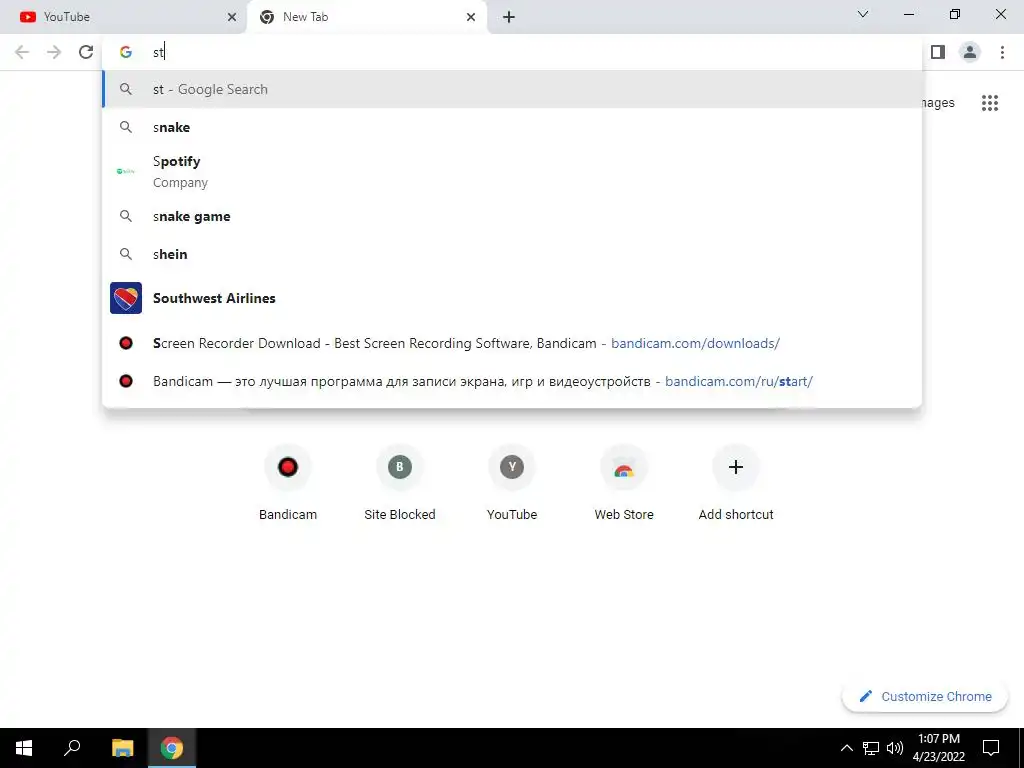Select 'st - Google Search' suggestion
This screenshot has height=768, width=1024.
(x=512, y=89)
